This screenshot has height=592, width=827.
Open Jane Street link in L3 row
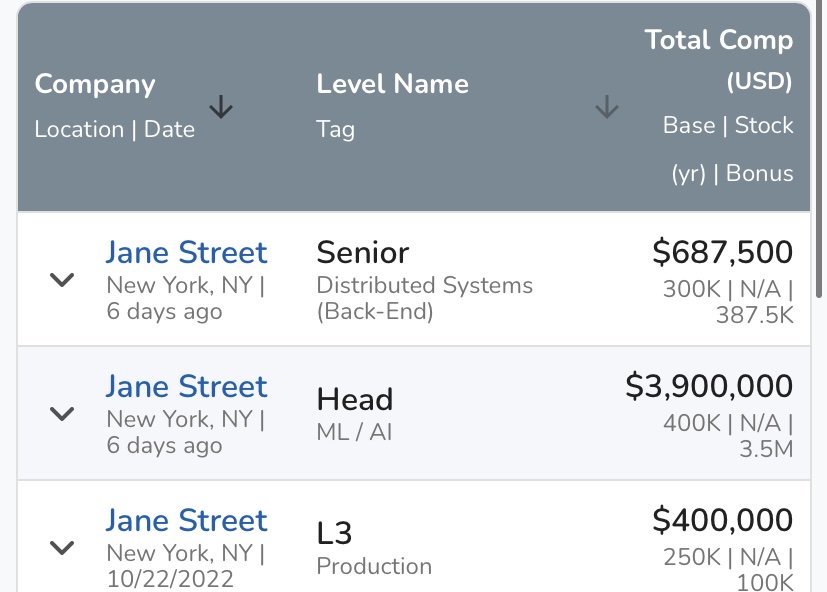coord(187,520)
